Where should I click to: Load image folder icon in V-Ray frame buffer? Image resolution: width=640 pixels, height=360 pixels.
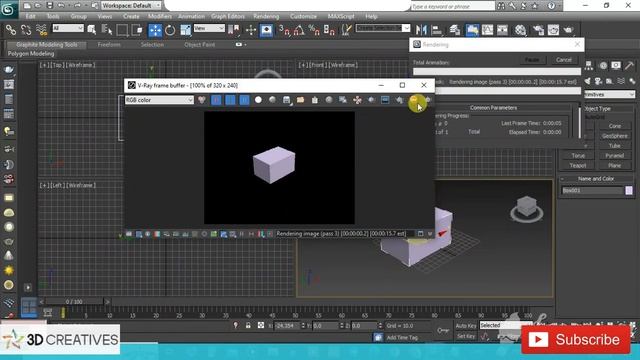click(300, 100)
